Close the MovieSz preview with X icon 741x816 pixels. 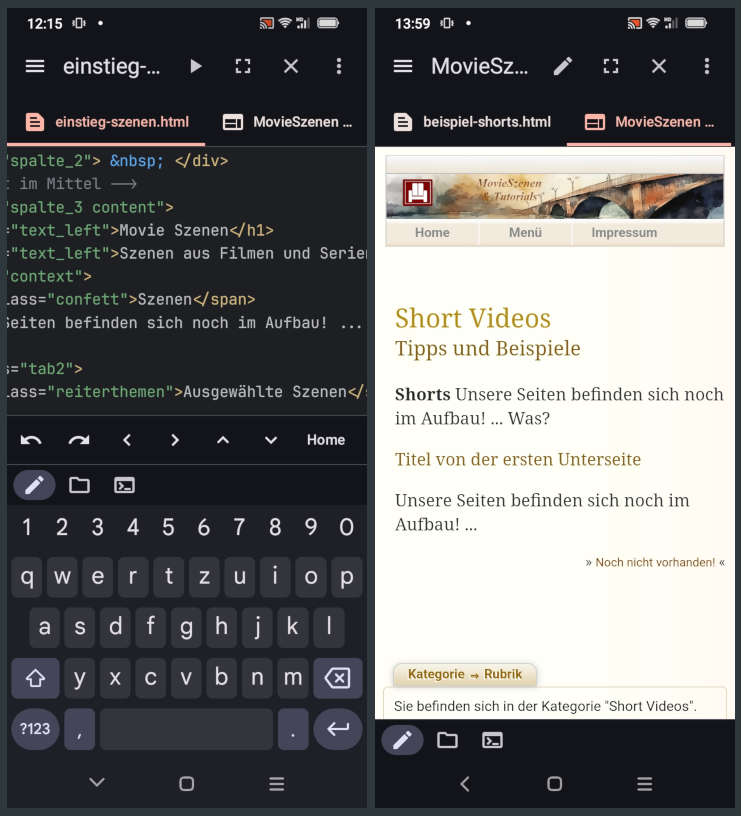pyautogui.click(x=659, y=66)
